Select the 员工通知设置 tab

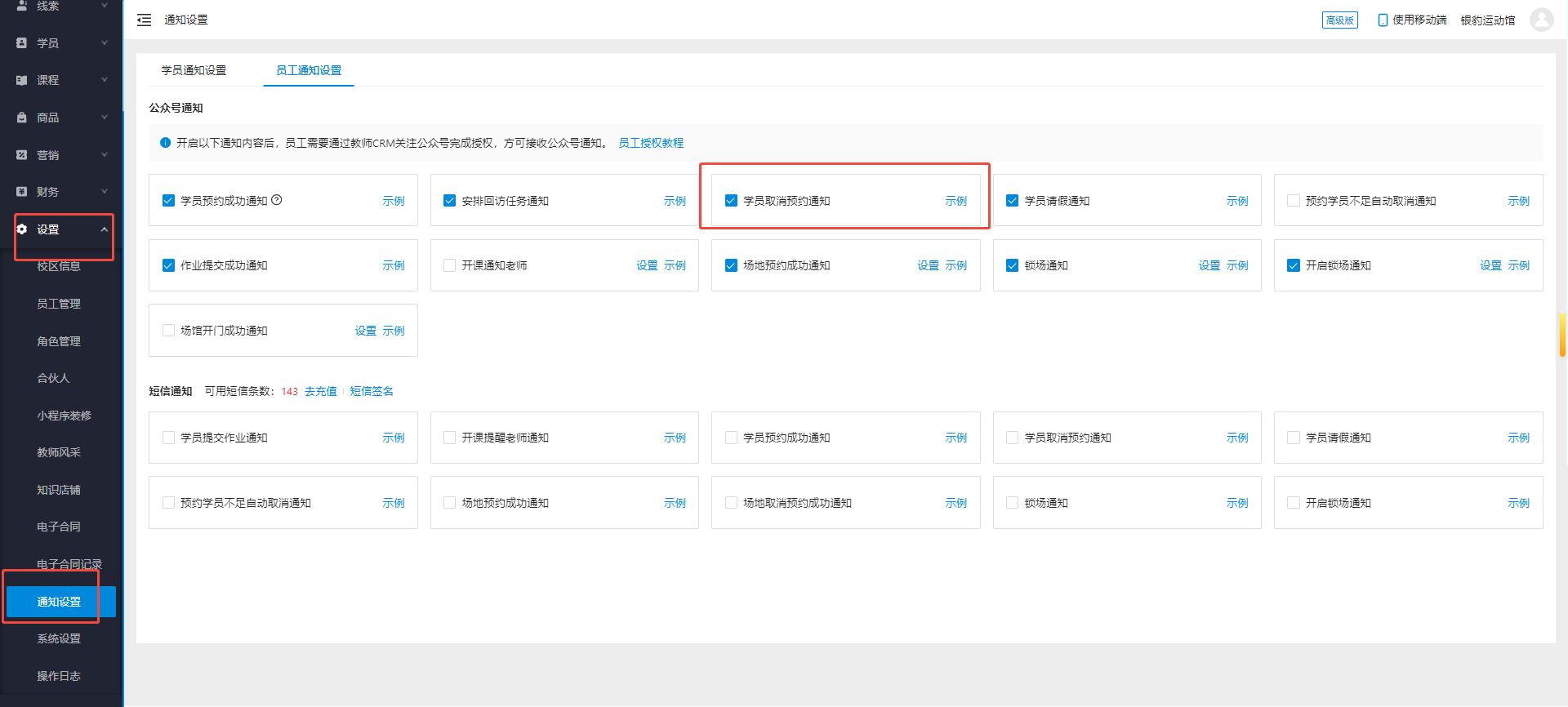point(309,70)
